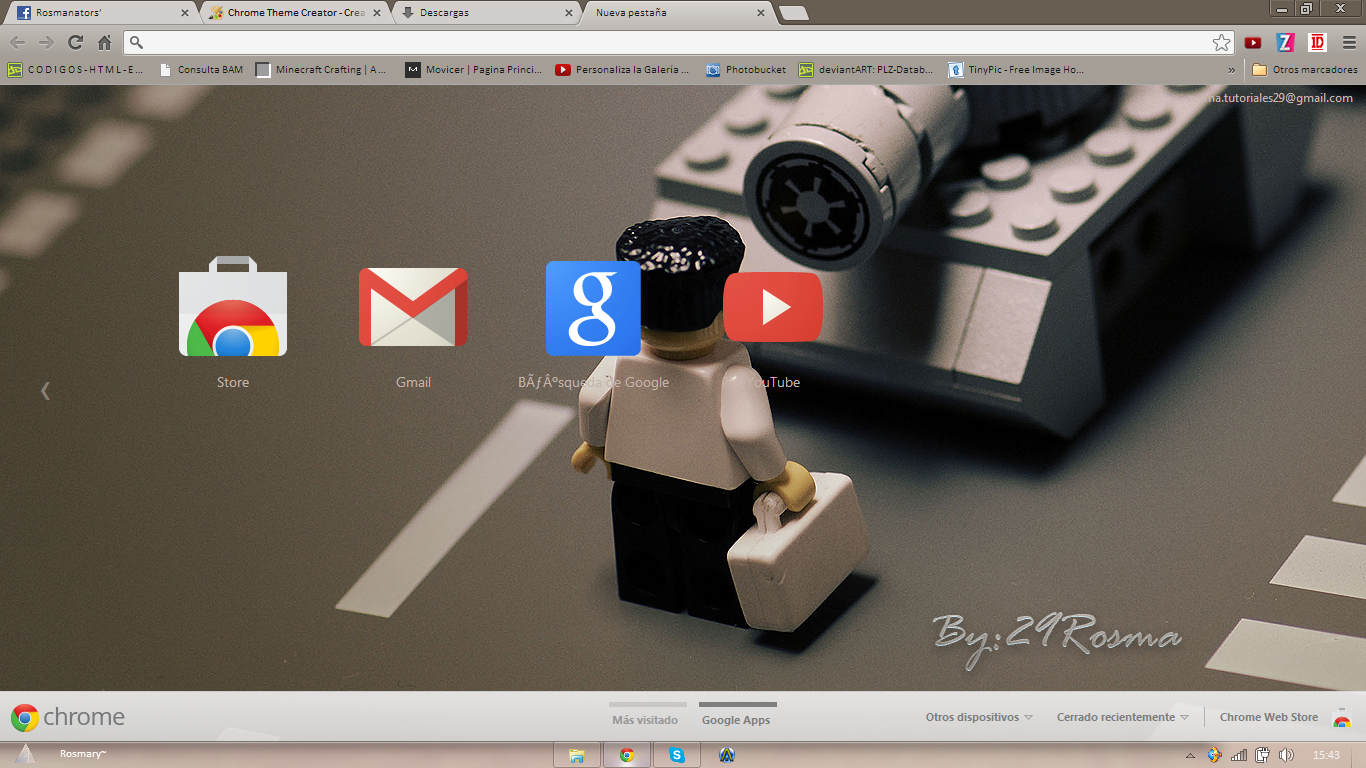Launch the Gmail app icon
Screen dimensions: 1366x768
413,307
